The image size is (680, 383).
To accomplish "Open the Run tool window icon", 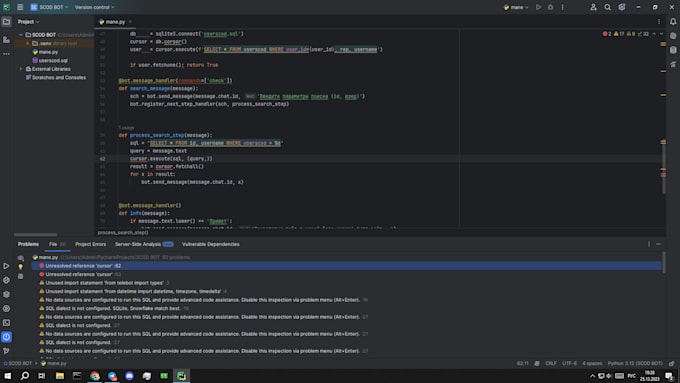I will point(6,266).
